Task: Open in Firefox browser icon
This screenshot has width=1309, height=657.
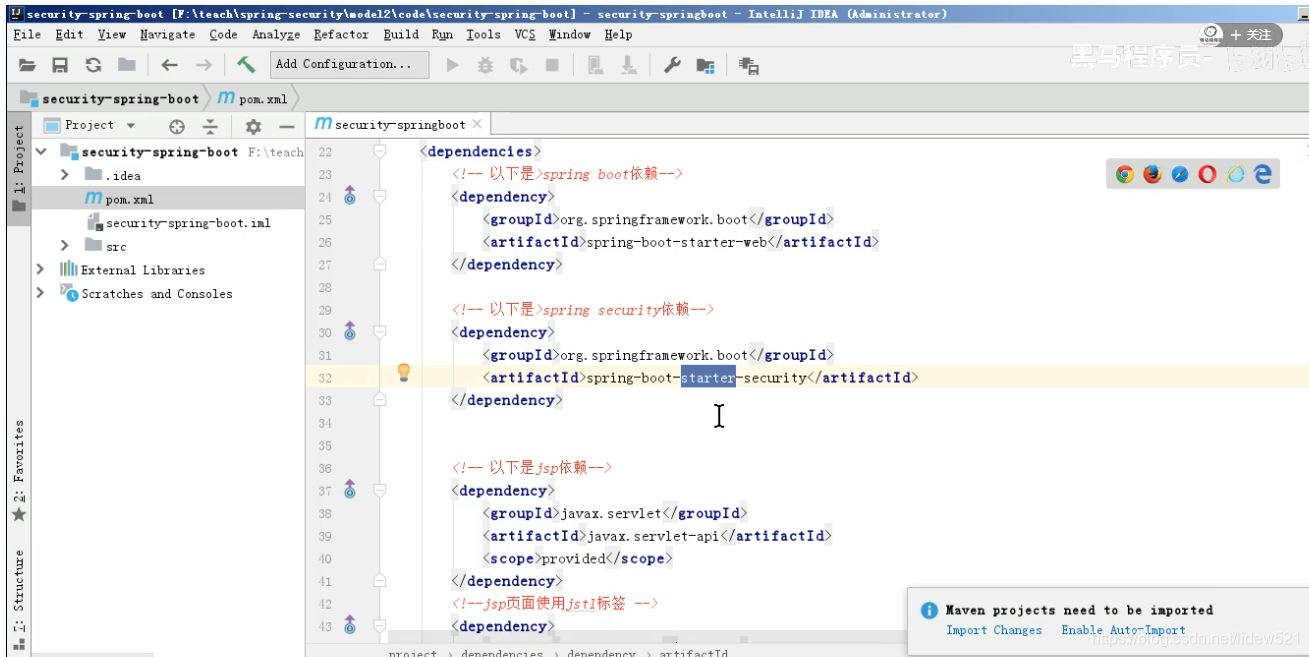Action: [1152, 174]
